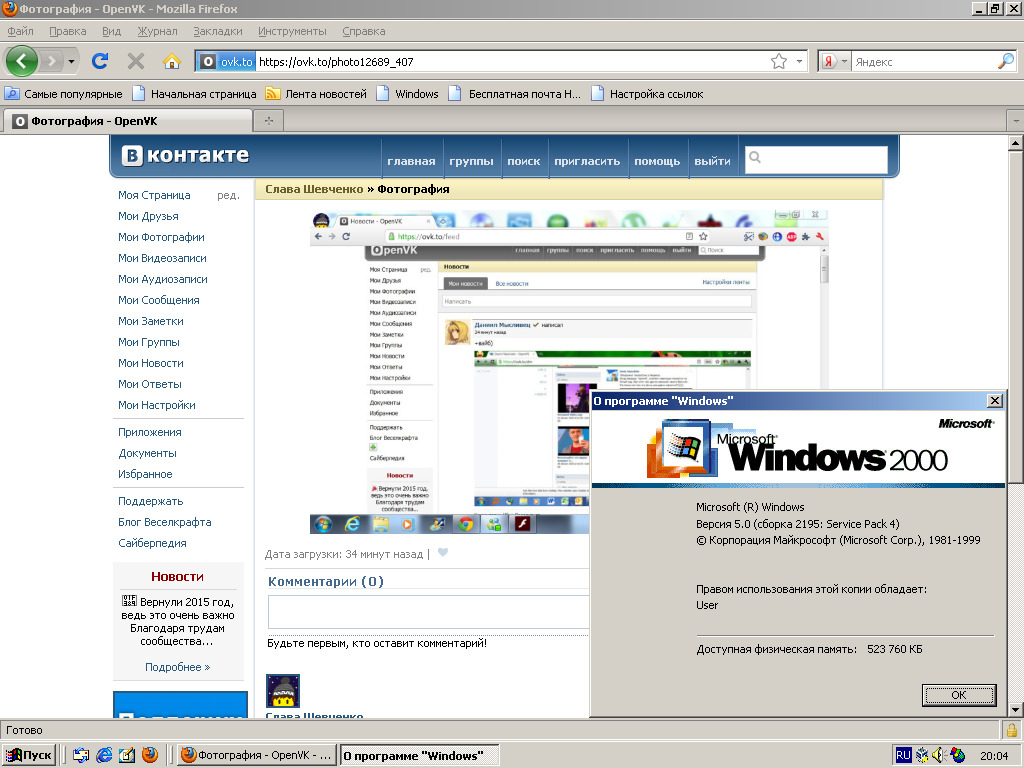The image size is (1024, 768).
Task: Open the Закладки menu
Action: coord(217,31)
